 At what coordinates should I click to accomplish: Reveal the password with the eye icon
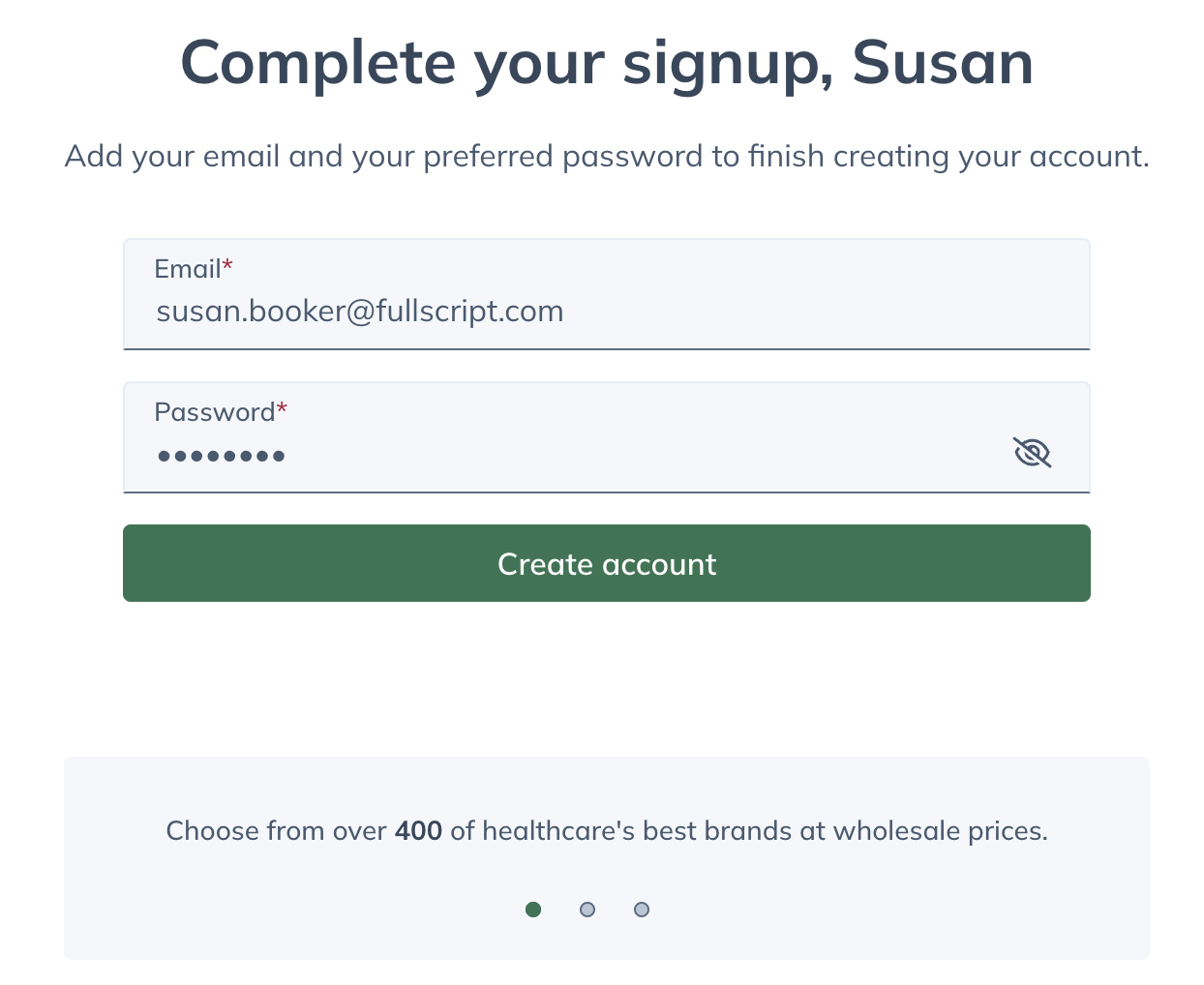[x=1032, y=452]
